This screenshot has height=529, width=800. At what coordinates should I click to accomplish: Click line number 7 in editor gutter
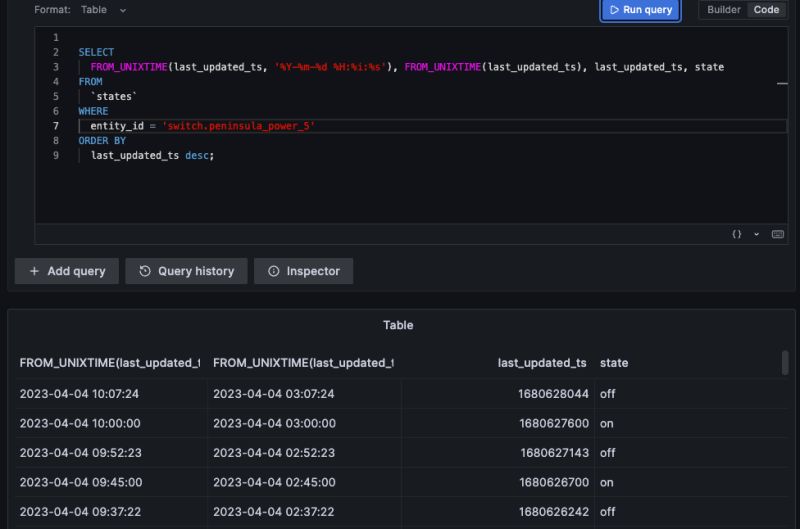[56, 126]
